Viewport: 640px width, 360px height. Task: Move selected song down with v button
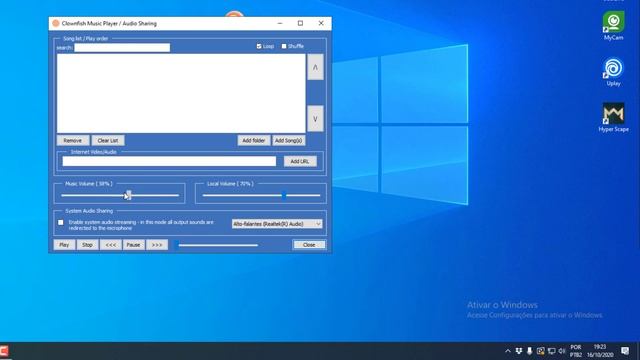click(x=315, y=119)
